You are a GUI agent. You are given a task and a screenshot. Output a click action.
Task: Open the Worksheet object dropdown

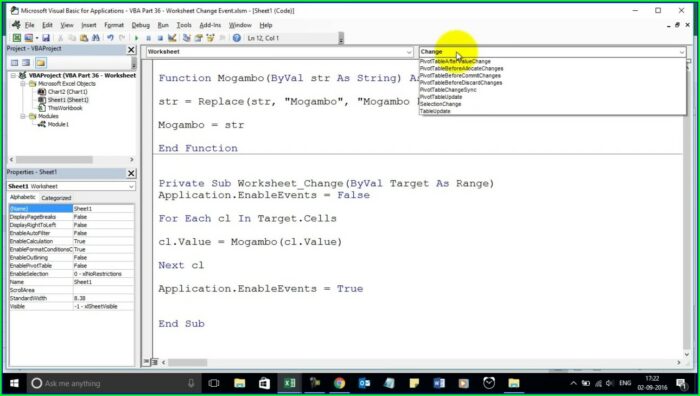click(409, 52)
